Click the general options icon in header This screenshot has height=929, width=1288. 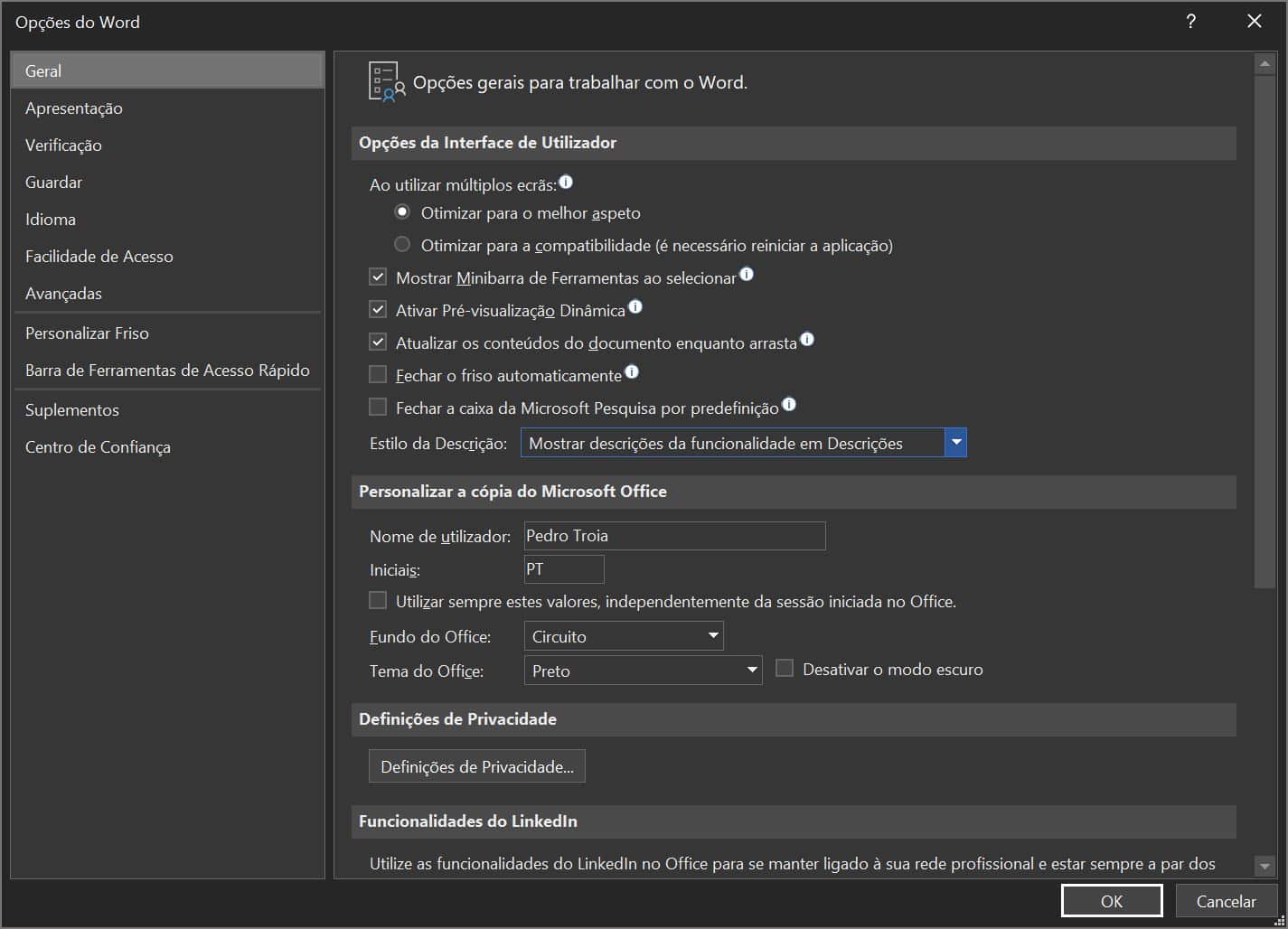click(386, 82)
